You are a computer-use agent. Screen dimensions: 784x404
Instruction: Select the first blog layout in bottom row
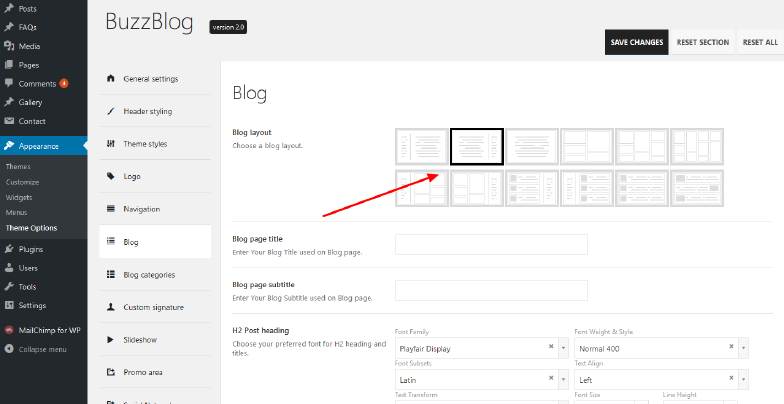422,188
